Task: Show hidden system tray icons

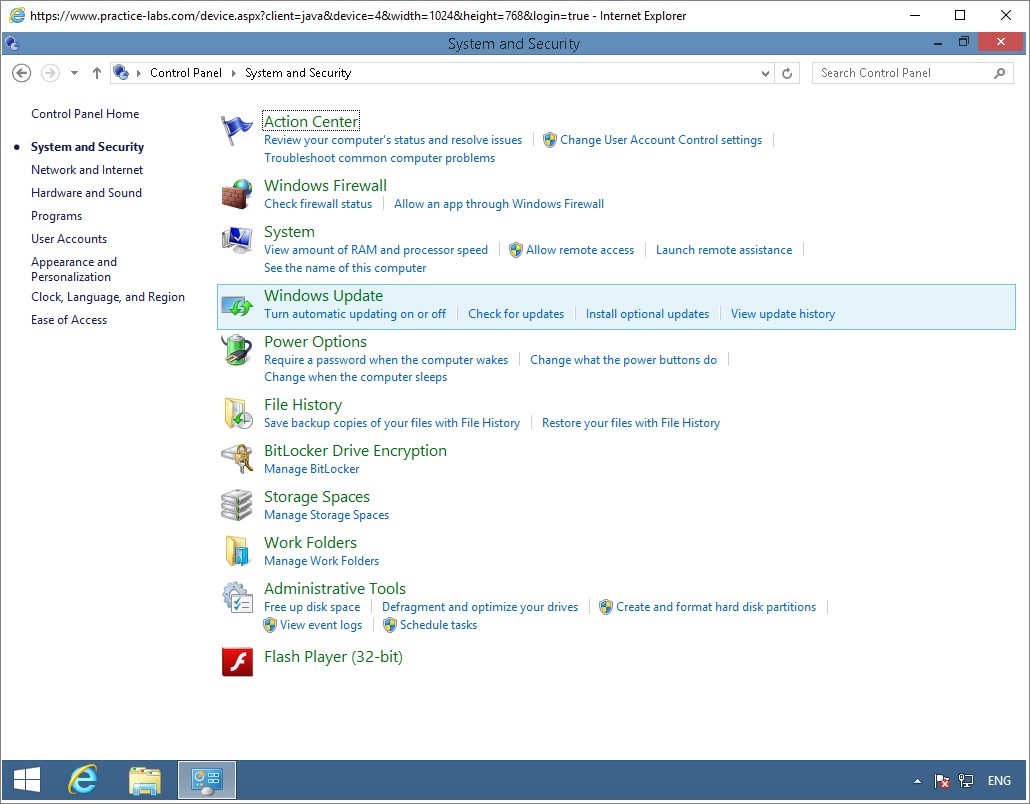Action: pyautogui.click(x=917, y=781)
